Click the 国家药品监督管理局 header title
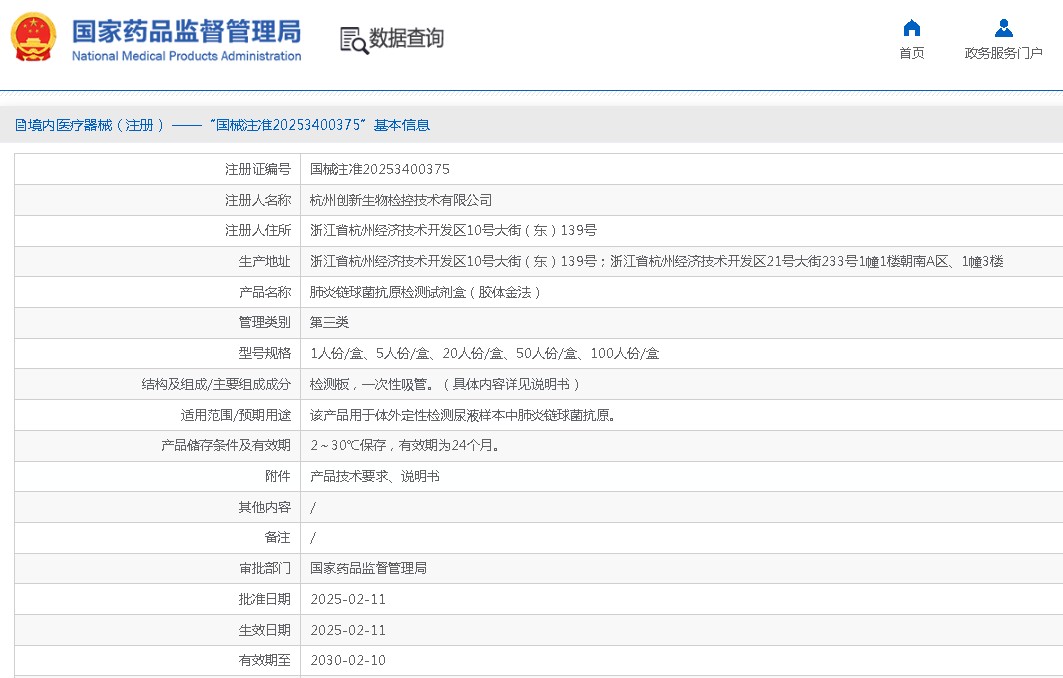Screen dimensions: 1063x678 point(186,32)
